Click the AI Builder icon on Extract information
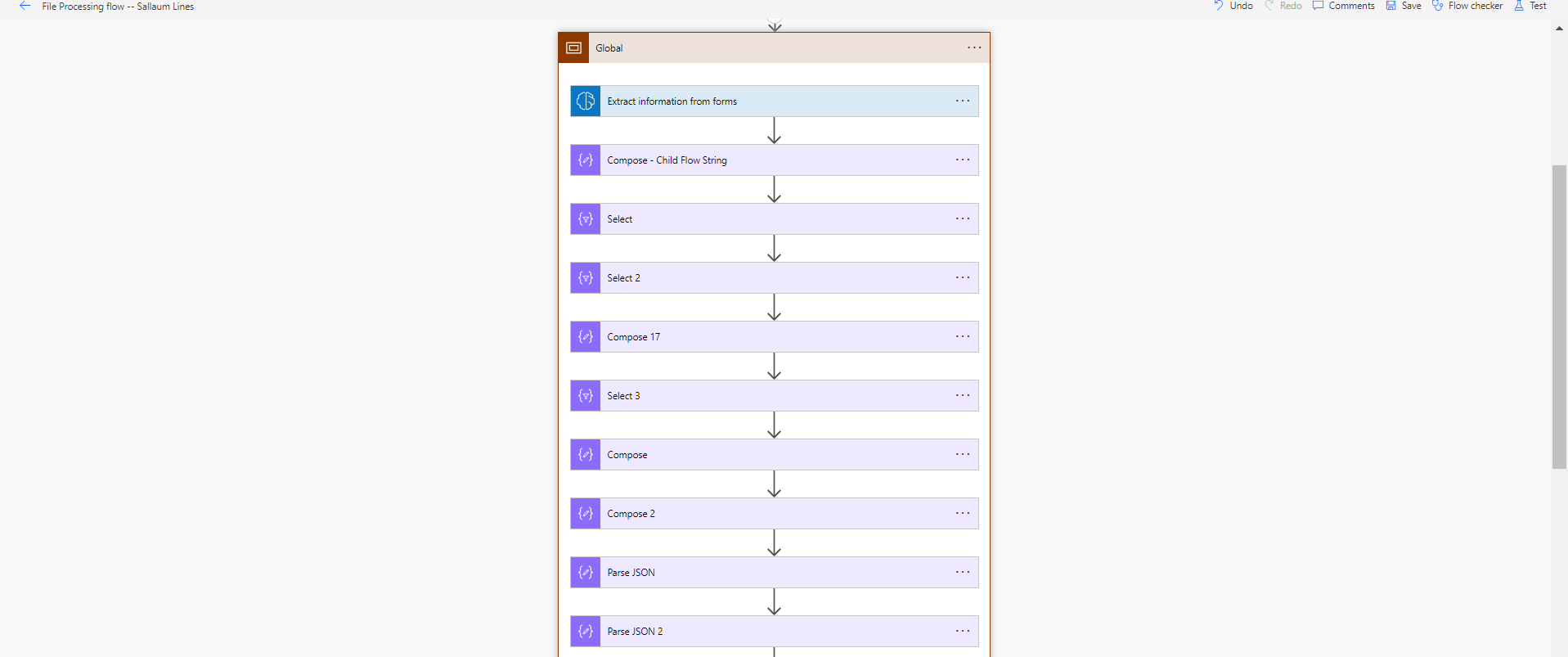 (586, 101)
